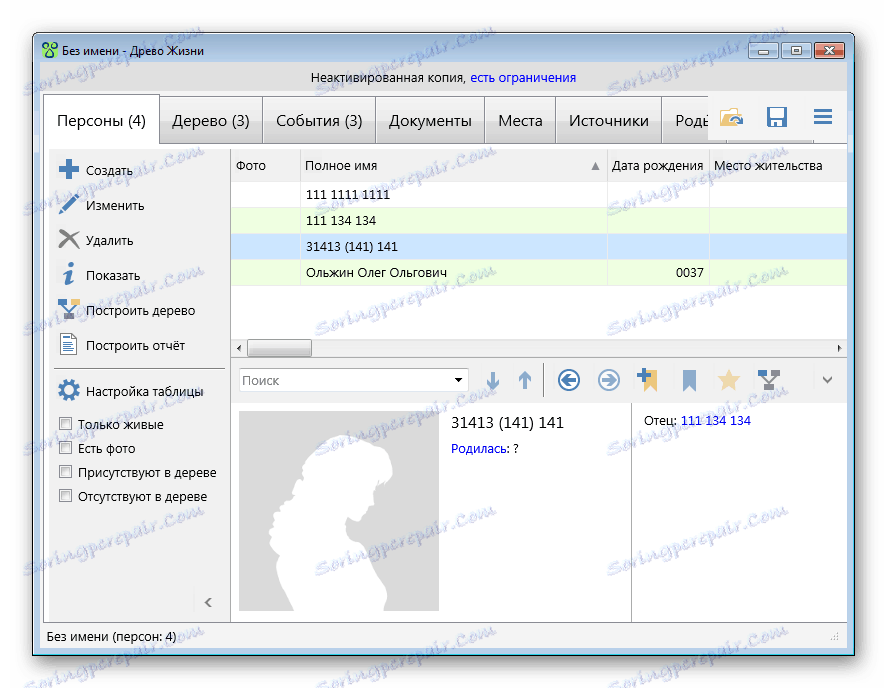The height and width of the screenshot is (688, 887).
Task: Add a bookmark with plus-bookmark icon
Action: click(x=647, y=380)
